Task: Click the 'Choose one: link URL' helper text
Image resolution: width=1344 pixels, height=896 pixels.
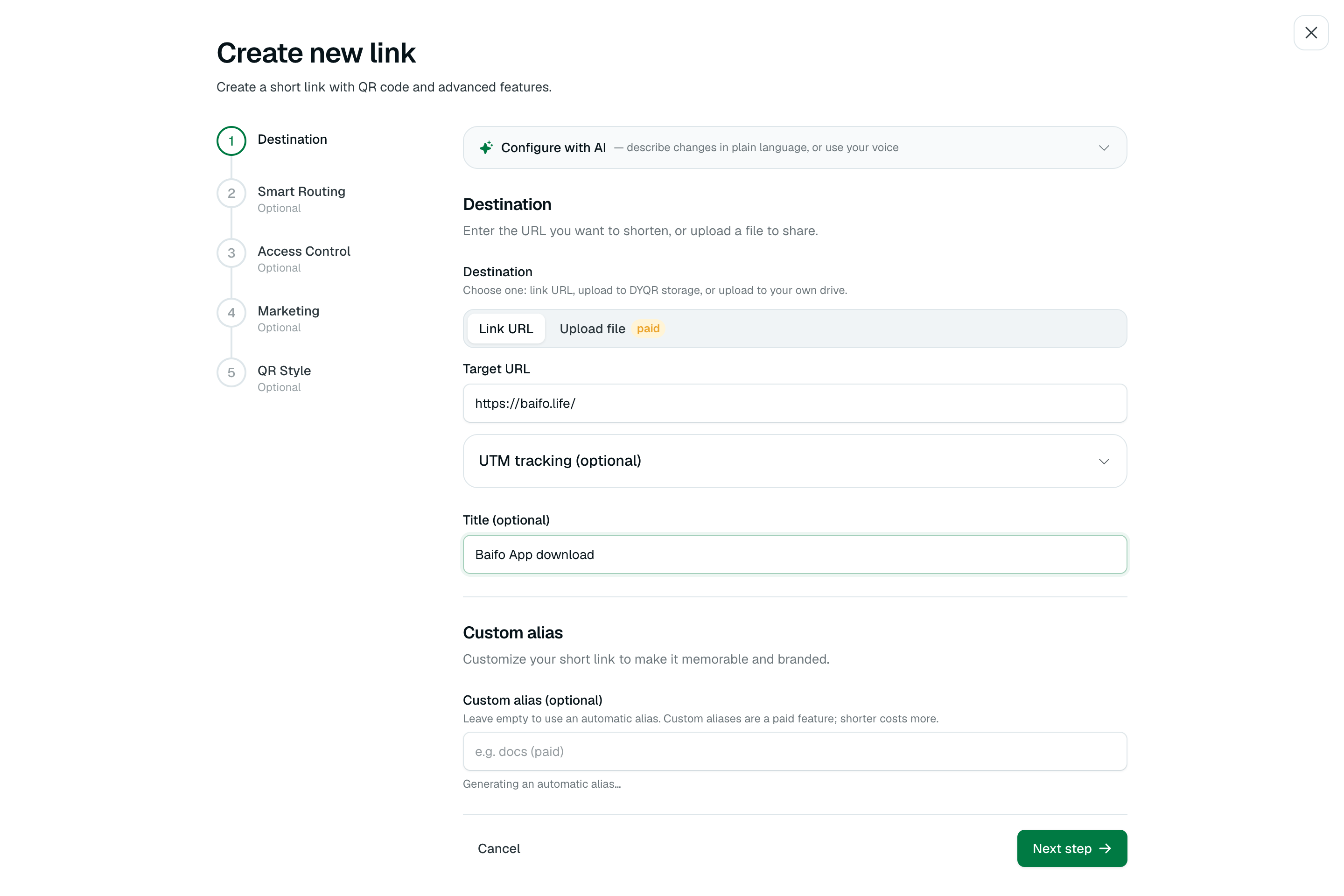Action: (x=655, y=290)
